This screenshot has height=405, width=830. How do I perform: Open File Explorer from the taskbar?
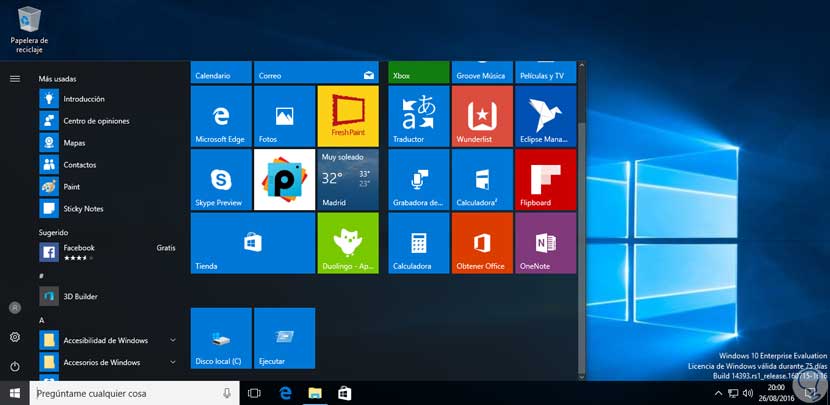(315, 393)
